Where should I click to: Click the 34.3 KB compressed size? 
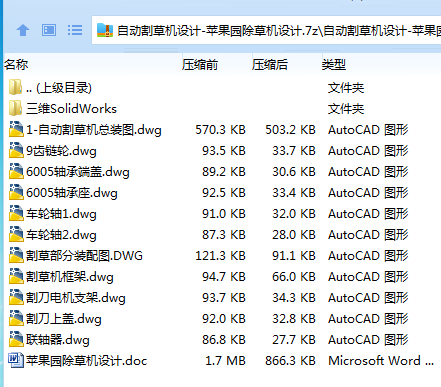(x=294, y=298)
